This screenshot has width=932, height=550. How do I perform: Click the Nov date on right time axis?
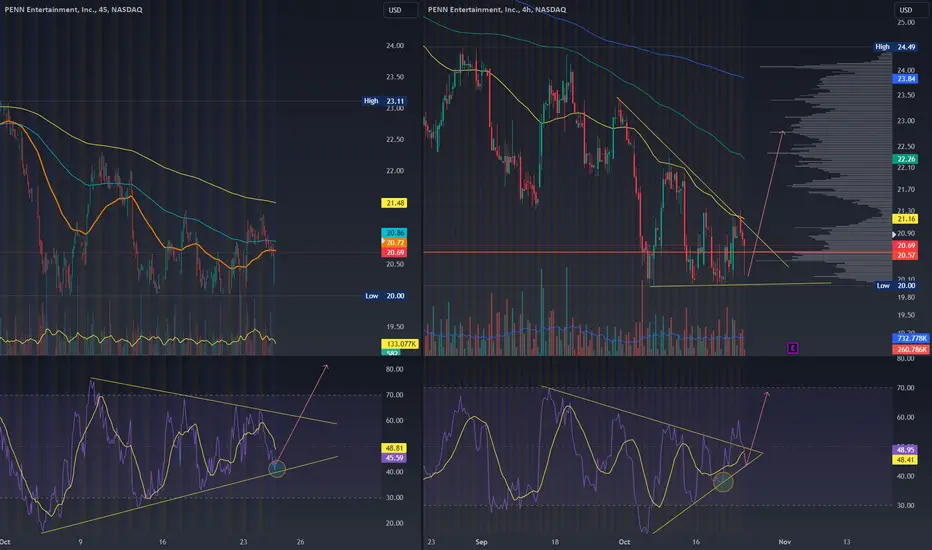[x=785, y=542]
